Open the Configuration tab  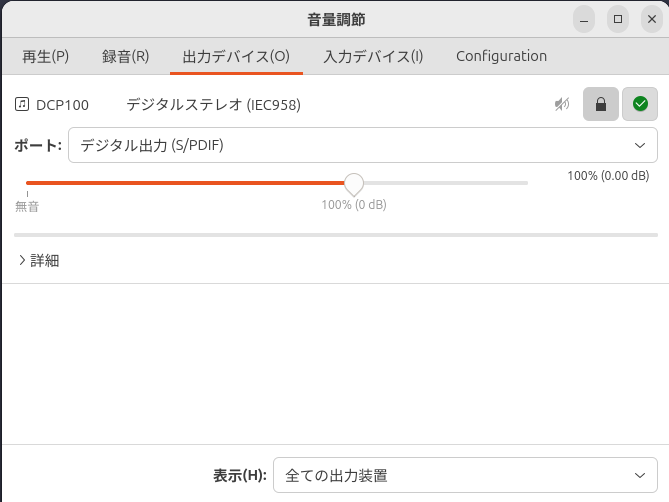tap(501, 56)
